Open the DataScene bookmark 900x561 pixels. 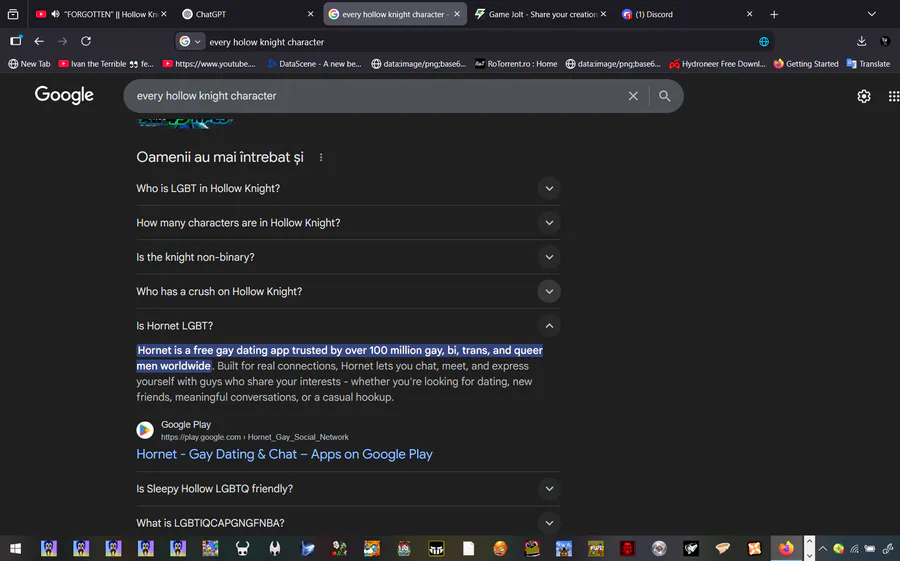[x=315, y=64]
